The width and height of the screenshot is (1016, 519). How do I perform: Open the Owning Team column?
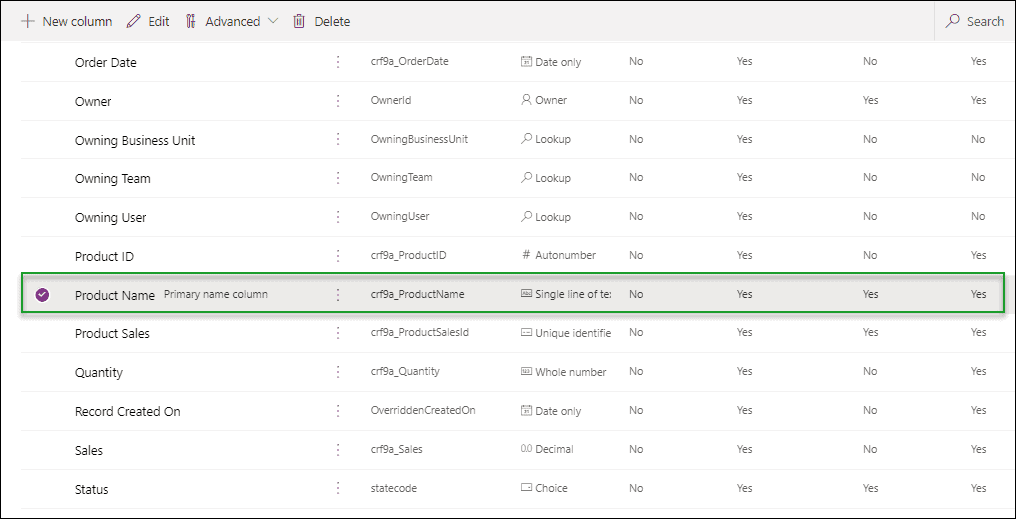[113, 179]
